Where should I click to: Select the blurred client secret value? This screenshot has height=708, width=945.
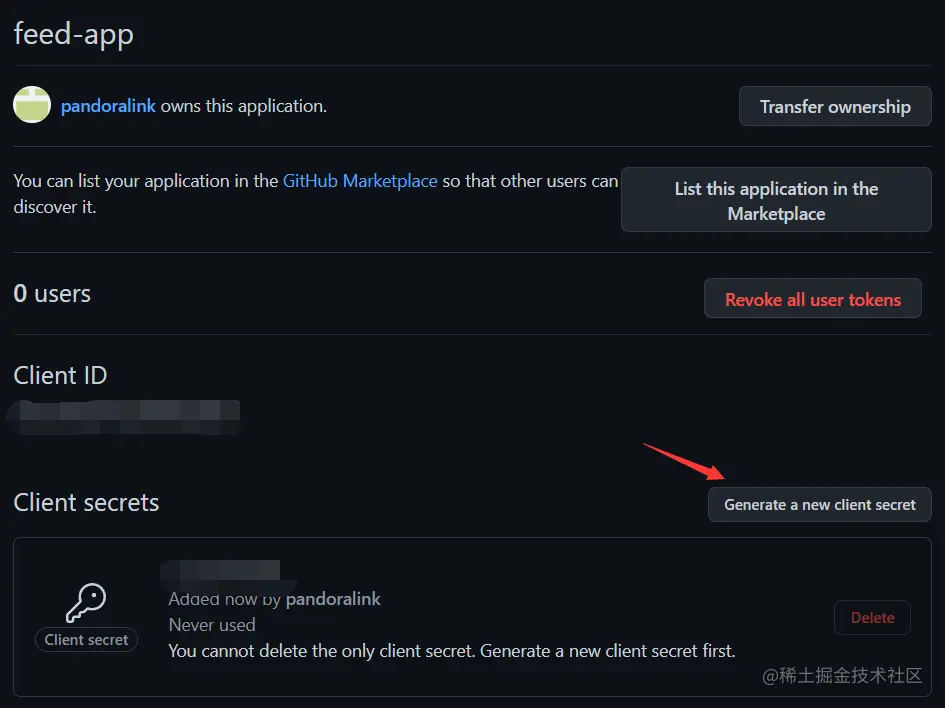[221, 572]
